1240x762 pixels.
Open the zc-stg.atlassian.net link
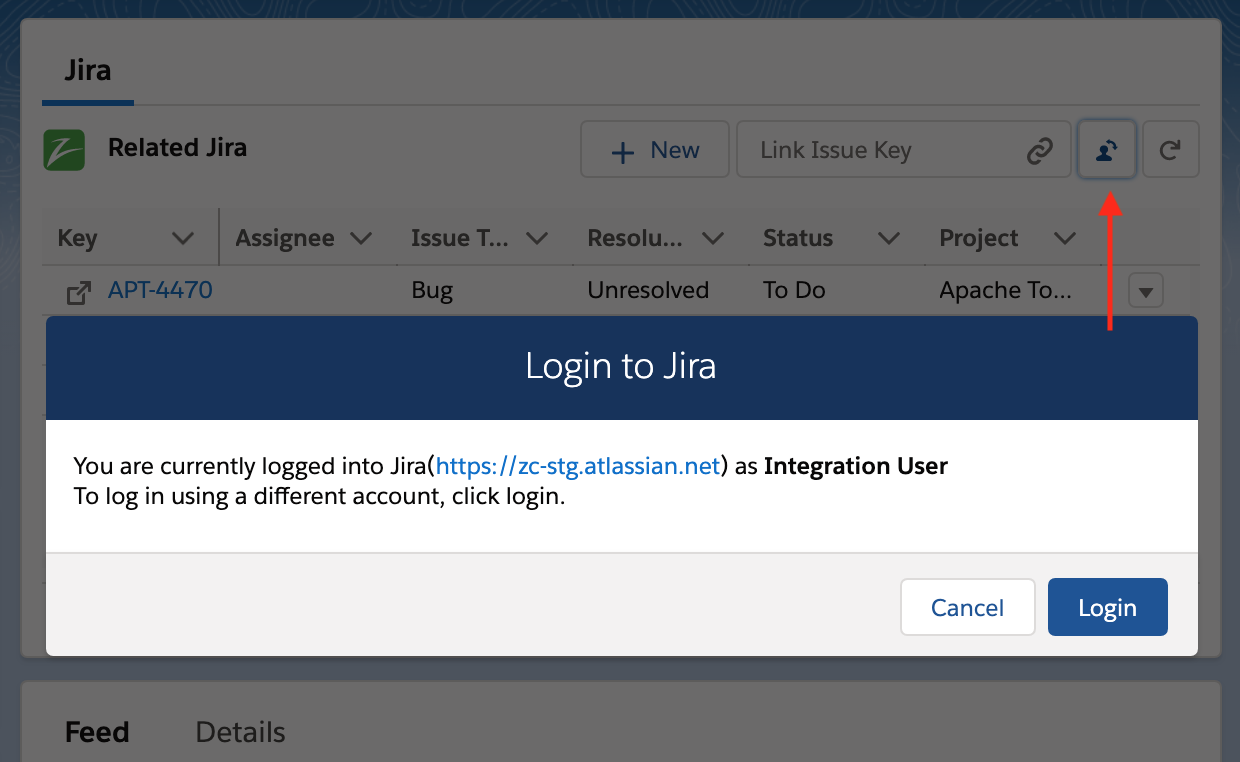click(x=577, y=466)
